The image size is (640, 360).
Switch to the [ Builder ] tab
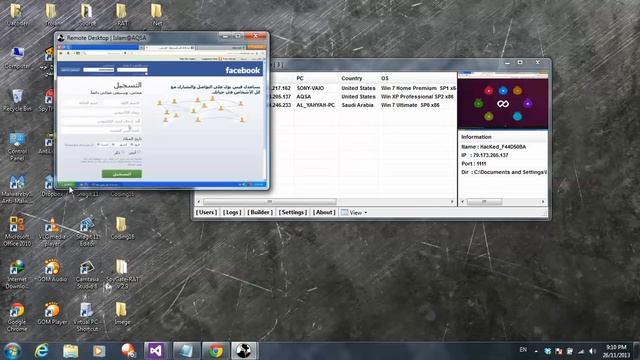(260, 213)
